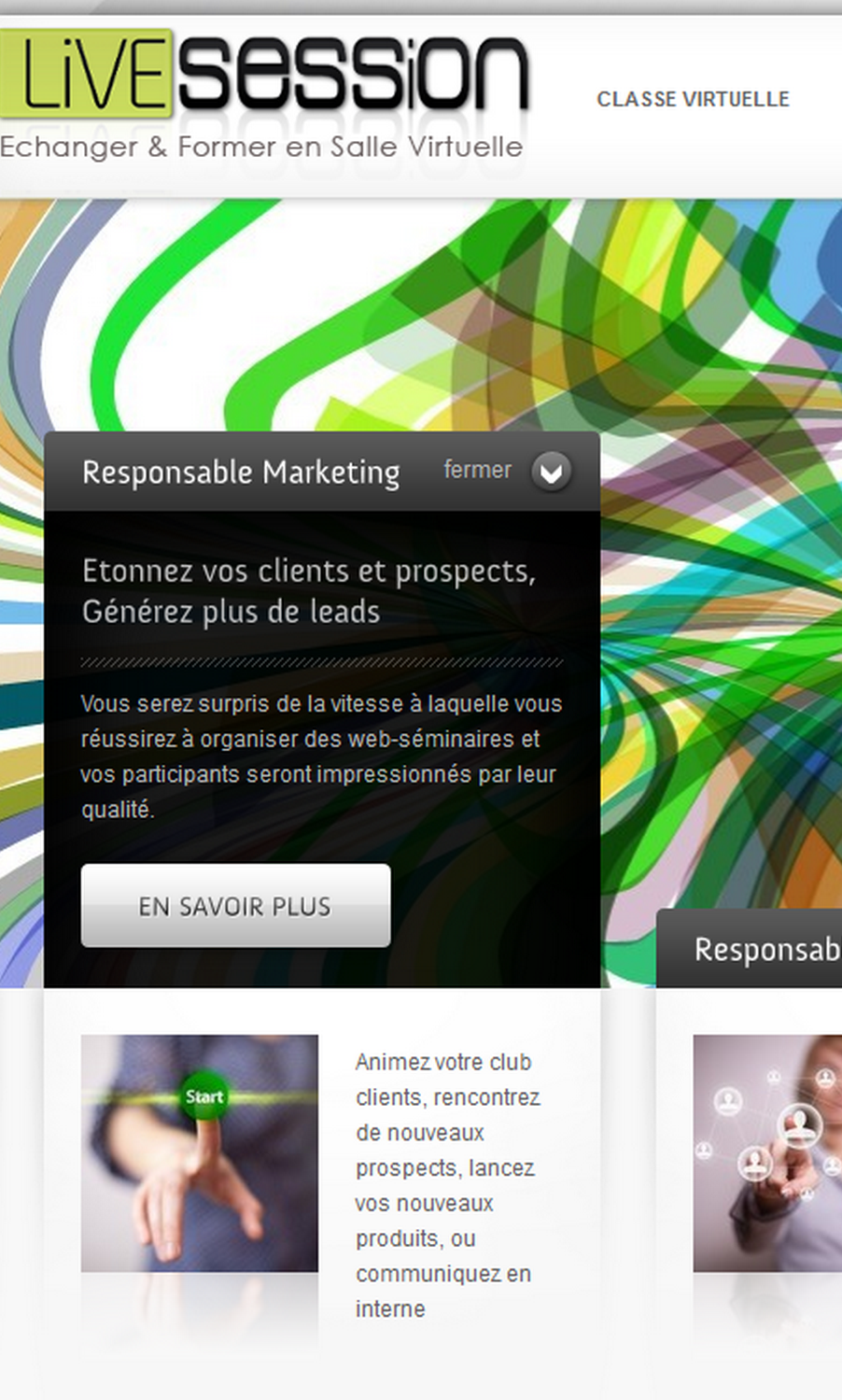Click the 'Etonnez vos clients et prospects' heading
Viewport: 842px width, 1400px height.
309,571
